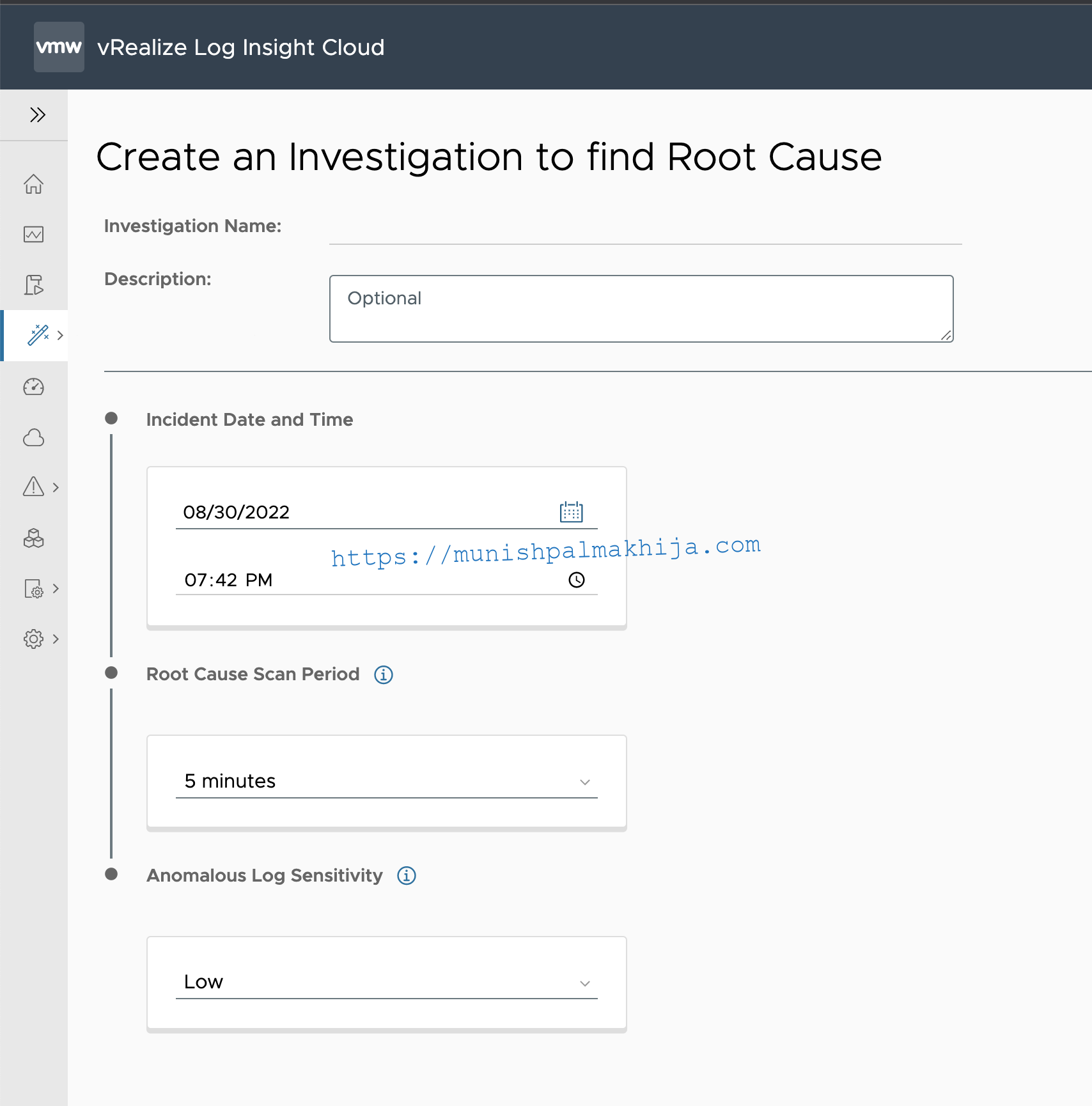Open the gauge usage icon in sidebar
This screenshot has height=1106, width=1092.
[x=34, y=387]
